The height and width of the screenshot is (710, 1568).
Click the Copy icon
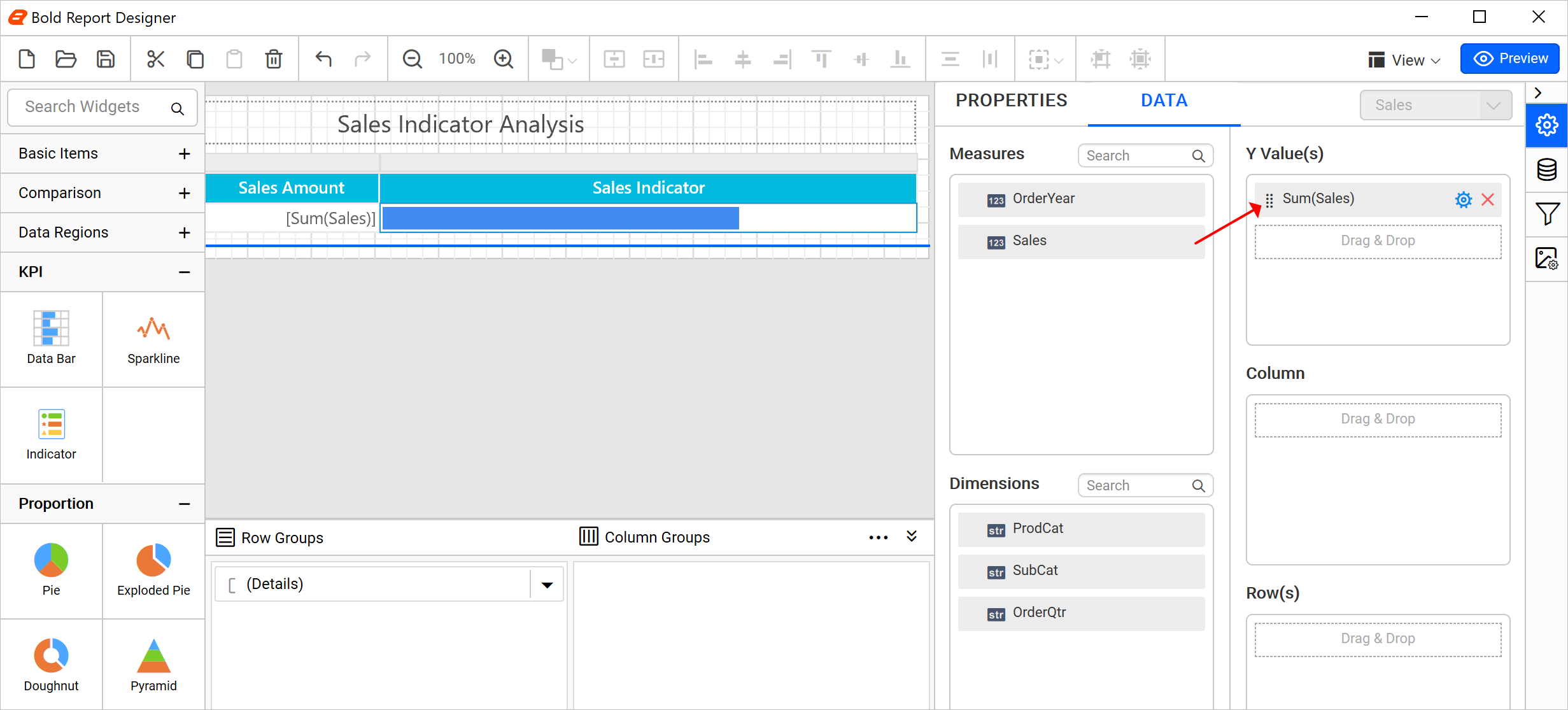click(x=195, y=59)
